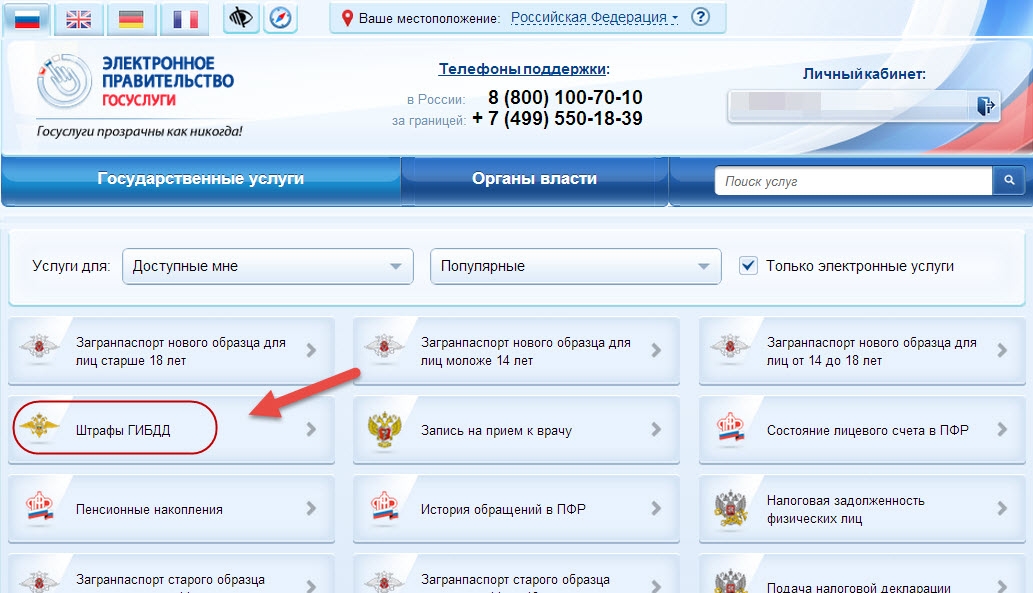The image size is (1033, 593).
Task: Open Налоговая задолженность физических лиц service
Action: pyautogui.click(x=862, y=509)
